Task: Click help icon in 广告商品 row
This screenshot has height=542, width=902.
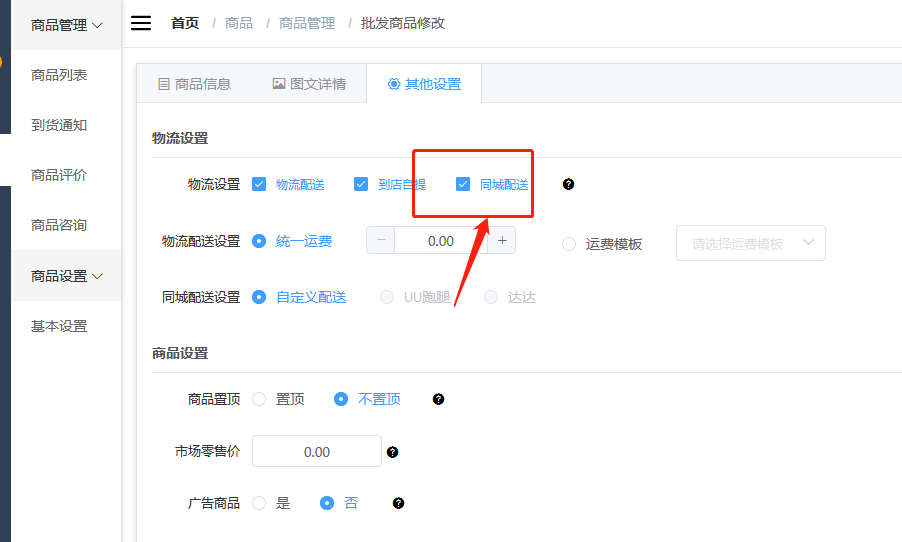Action: click(398, 503)
